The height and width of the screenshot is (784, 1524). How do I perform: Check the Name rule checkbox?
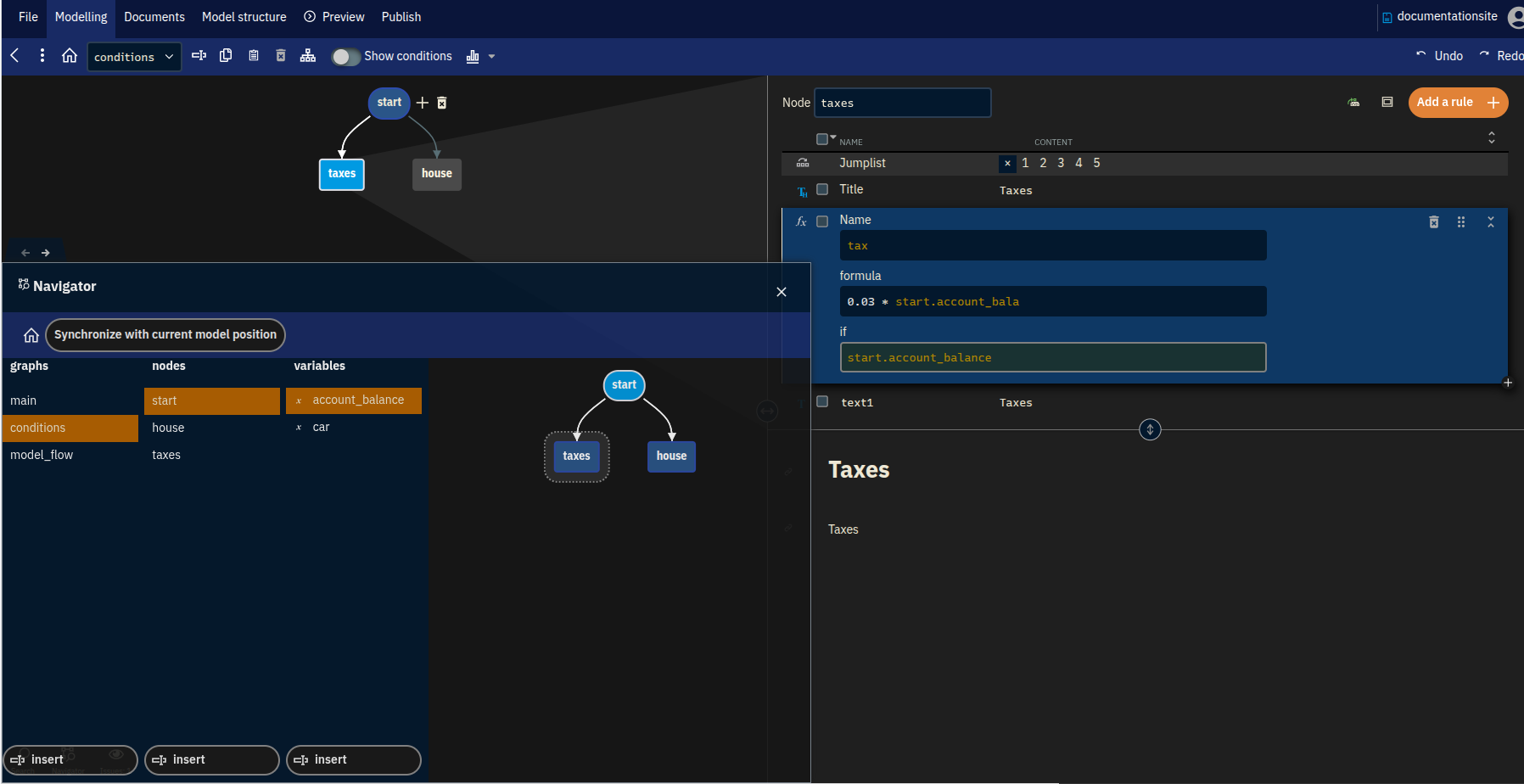click(x=822, y=221)
